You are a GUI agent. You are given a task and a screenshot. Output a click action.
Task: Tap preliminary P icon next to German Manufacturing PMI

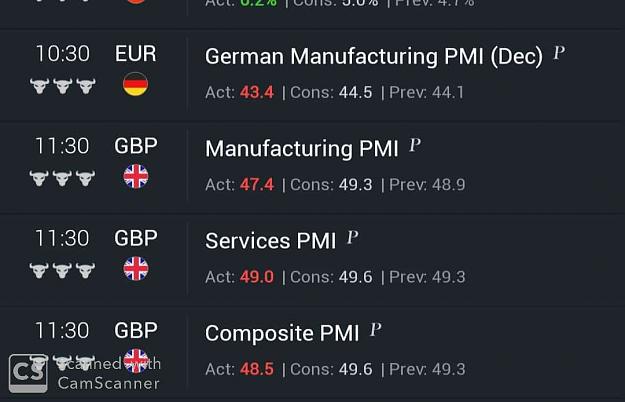point(559,53)
